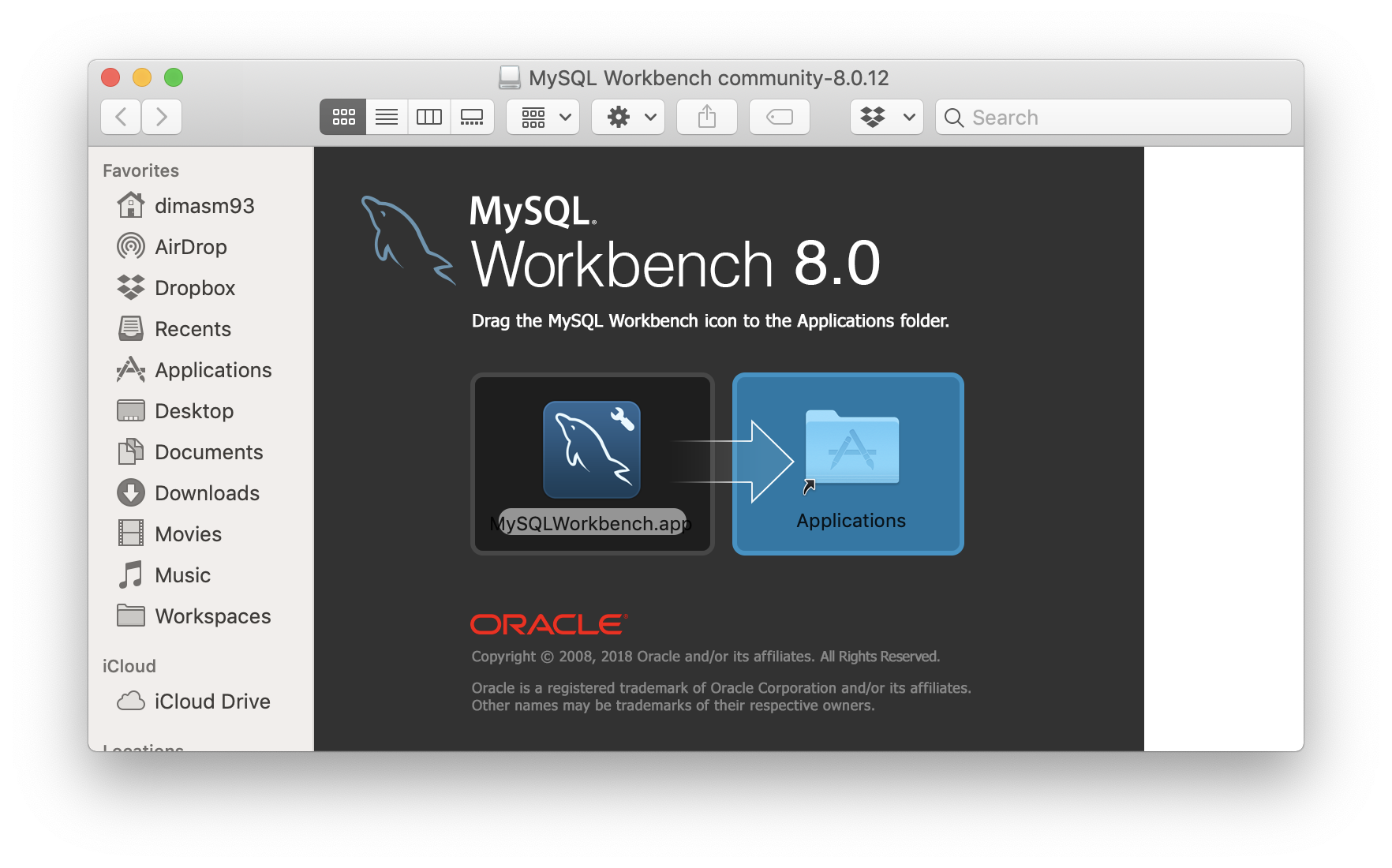Open dimasm93 home folder in sidebar

tap(186, 206)
